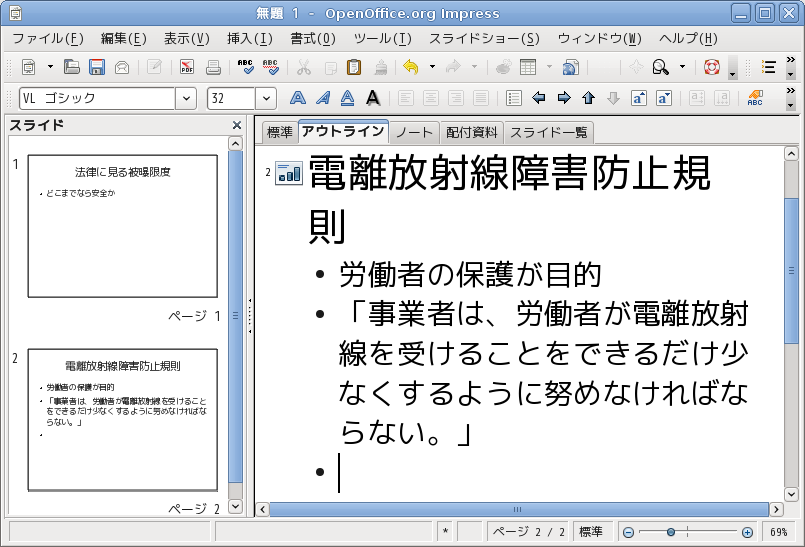The image size is (805, 547).
Task: Close the スライド panel
Action: [x=237, y=125]
